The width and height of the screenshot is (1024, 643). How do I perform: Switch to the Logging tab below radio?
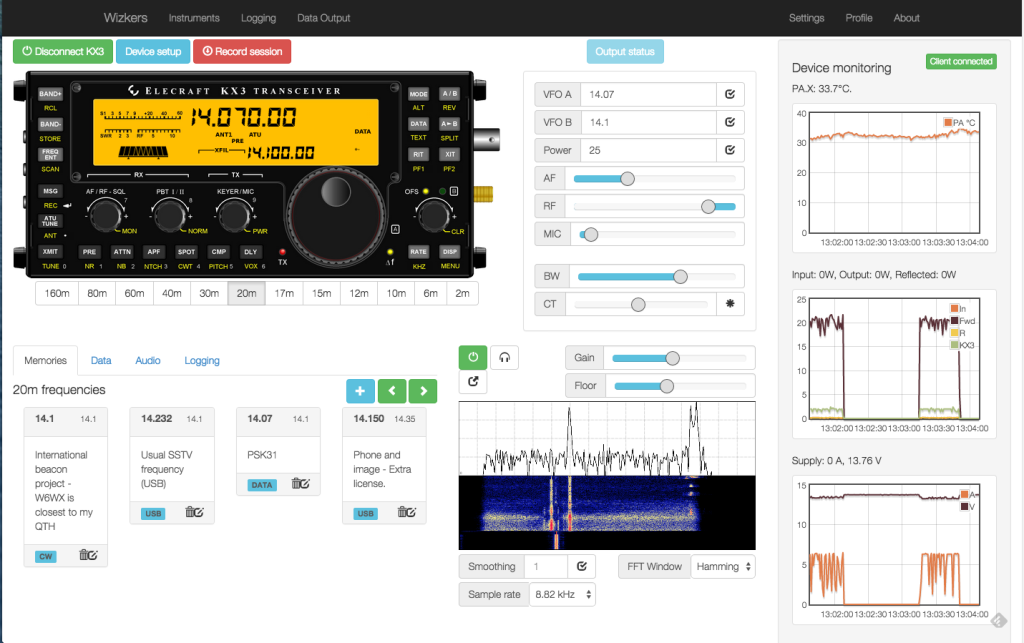click(202, 360)
